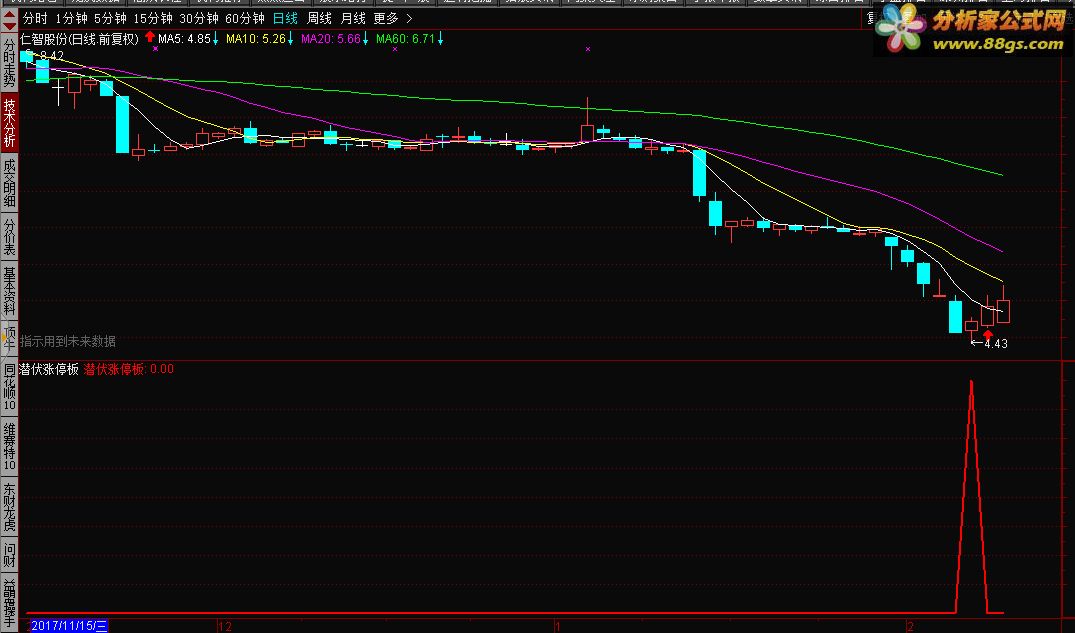Select the 30分钟 chart period
The height and width of the screenshot is (633, 1075).
tap(199, 19)
